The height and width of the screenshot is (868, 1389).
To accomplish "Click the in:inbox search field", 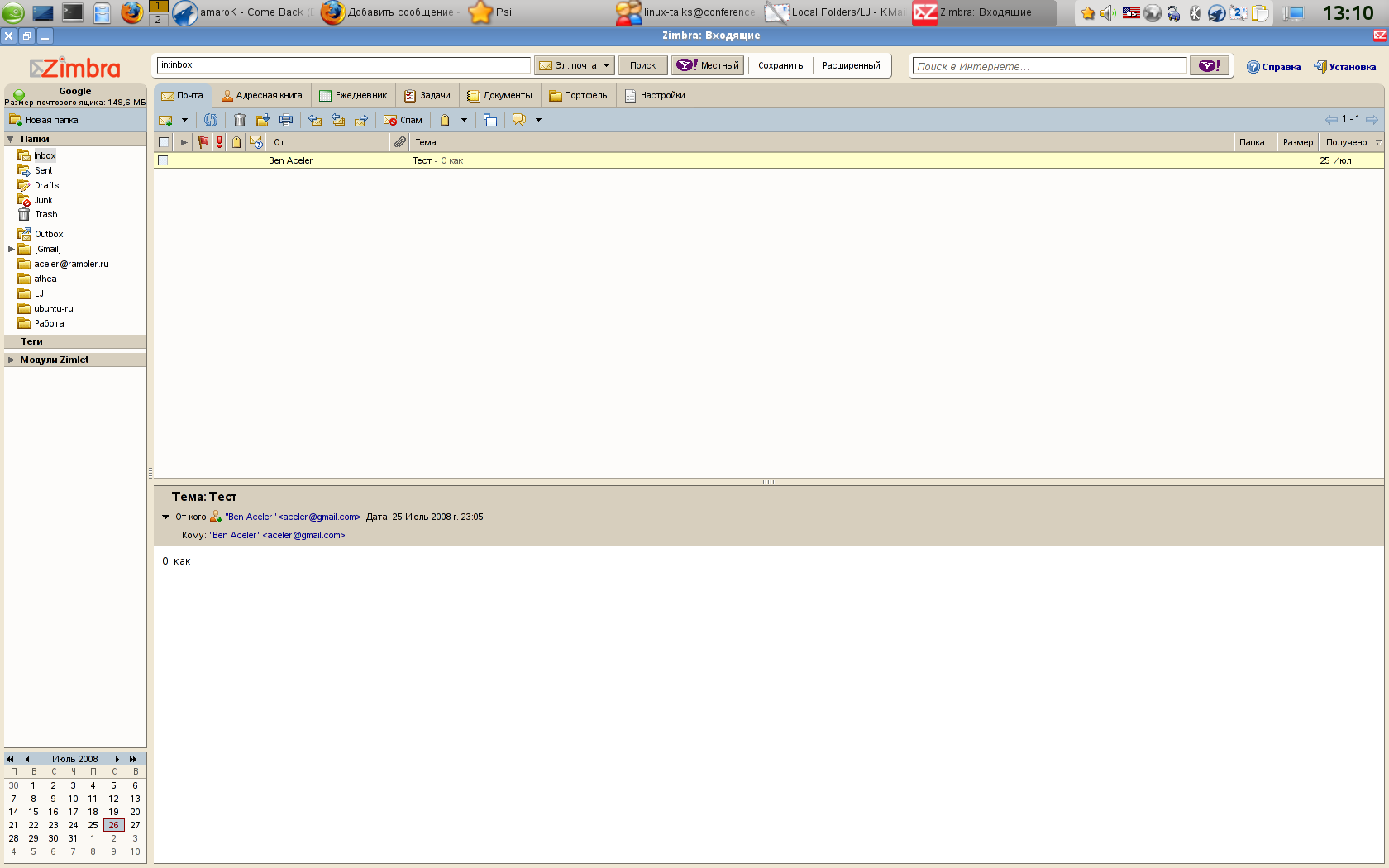I will click(343, 65).
